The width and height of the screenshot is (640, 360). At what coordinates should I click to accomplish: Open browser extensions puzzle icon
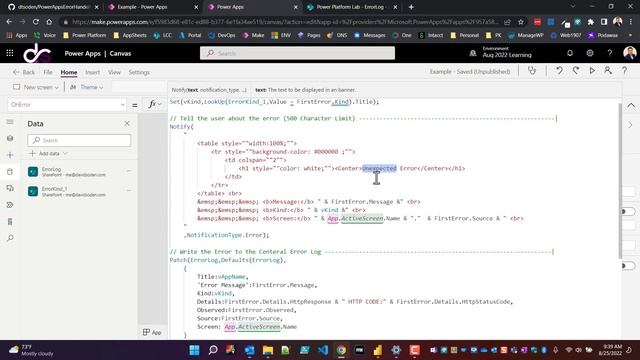pyautogui.click(x=591, y=22)
